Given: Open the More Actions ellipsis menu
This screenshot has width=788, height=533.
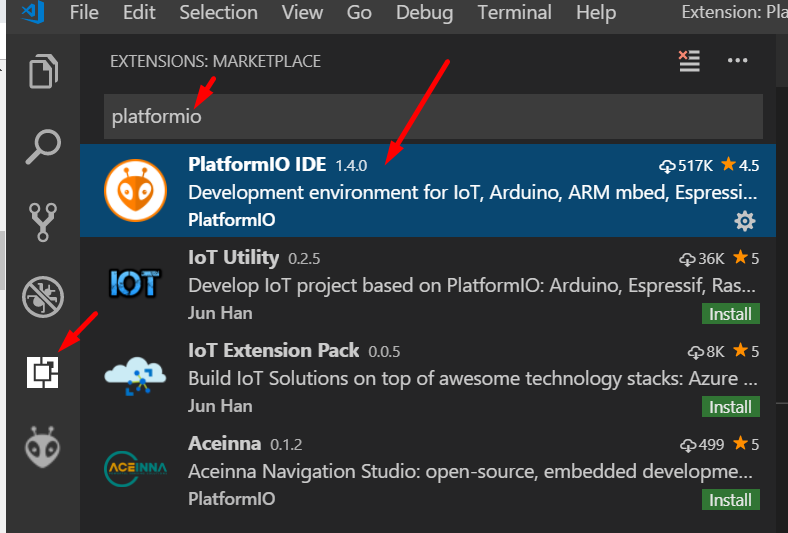Looking at the screenshot, I should pos(738,61).
